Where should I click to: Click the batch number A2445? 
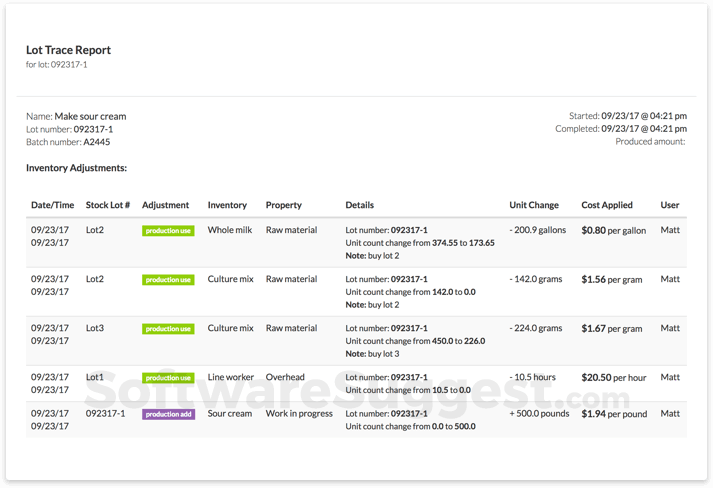(97, 142)
